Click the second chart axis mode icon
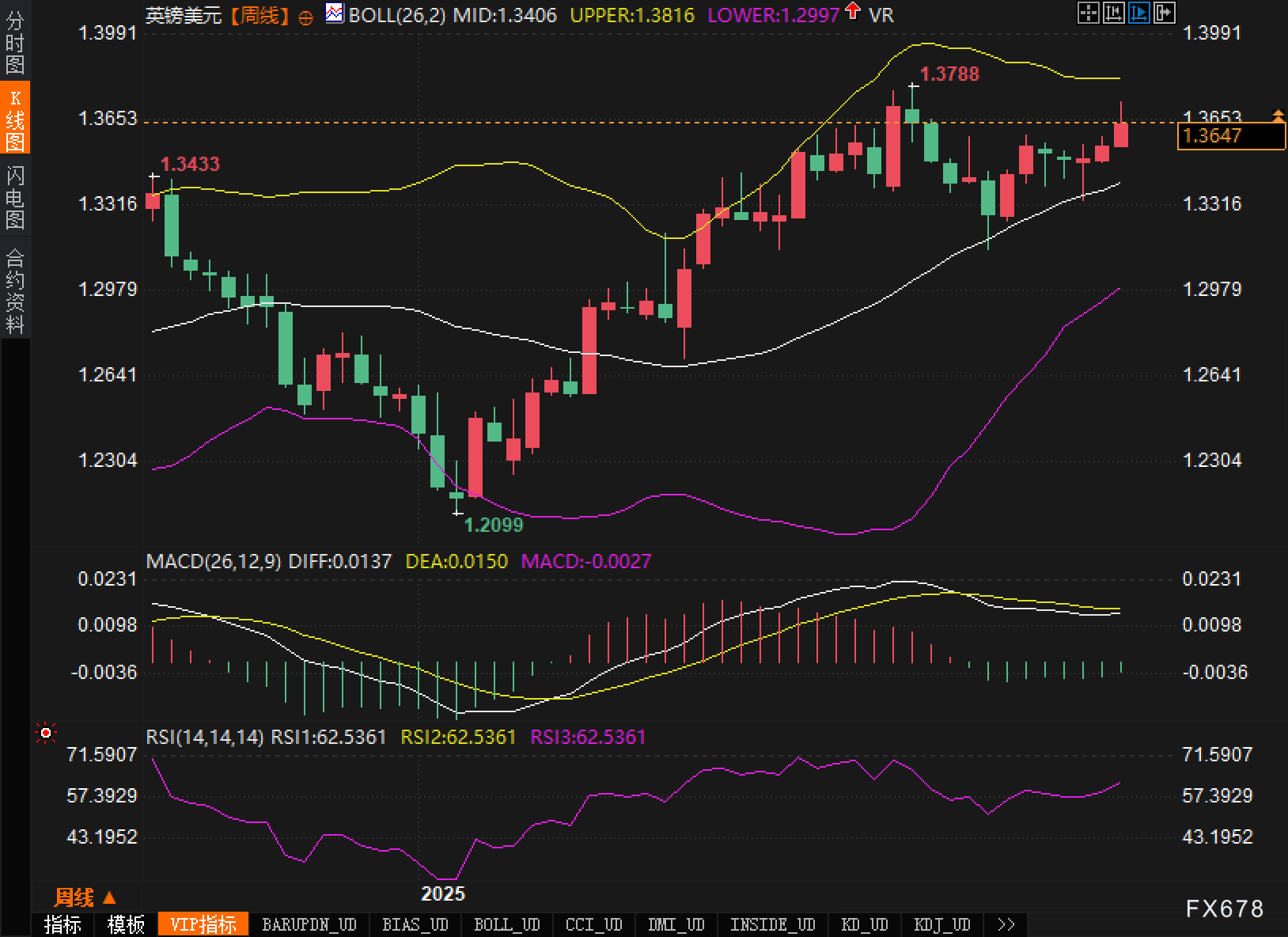1288x937 pixels. point(1113,13)
